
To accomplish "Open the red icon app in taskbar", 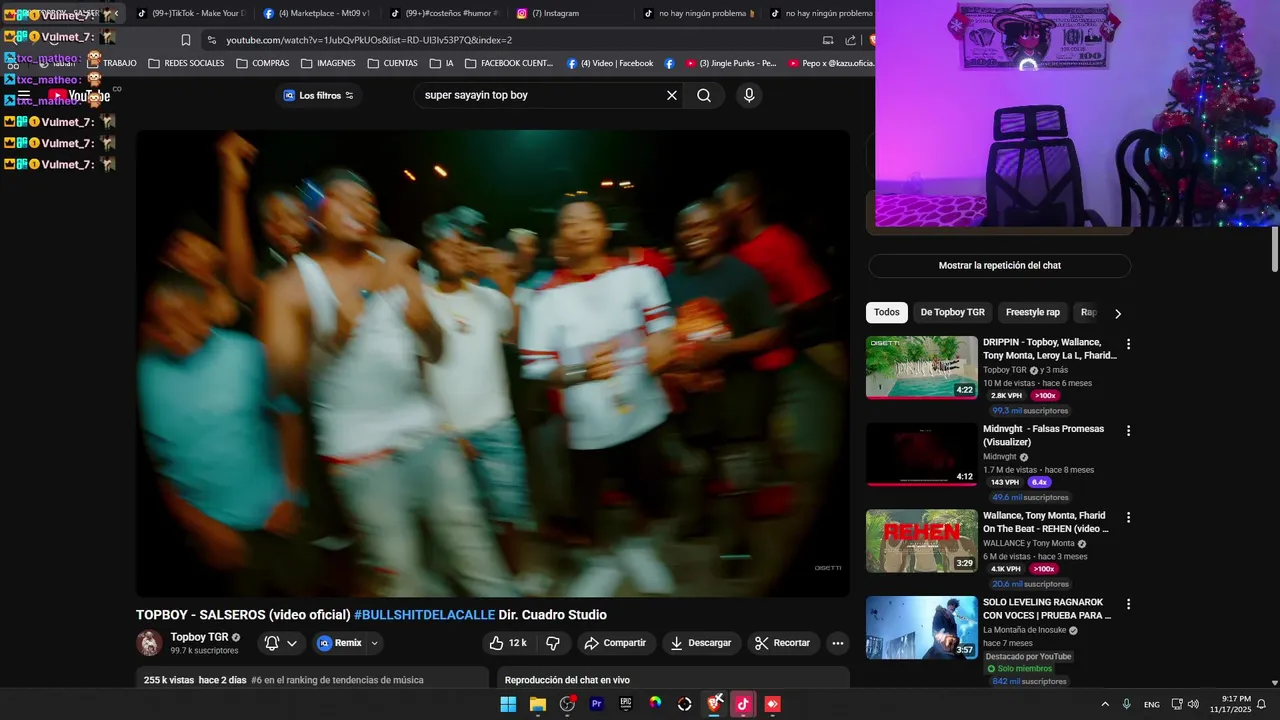I will point(772,704).
